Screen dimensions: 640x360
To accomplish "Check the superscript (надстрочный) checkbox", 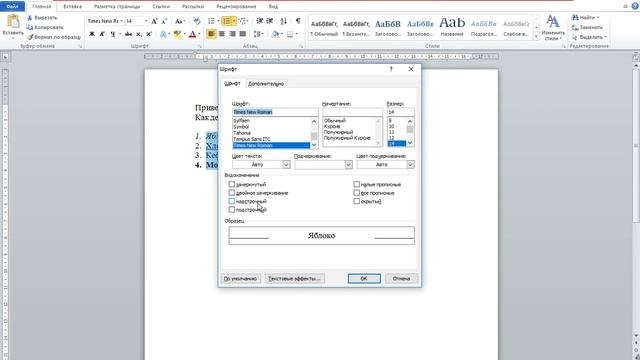I will click(232, 201).
